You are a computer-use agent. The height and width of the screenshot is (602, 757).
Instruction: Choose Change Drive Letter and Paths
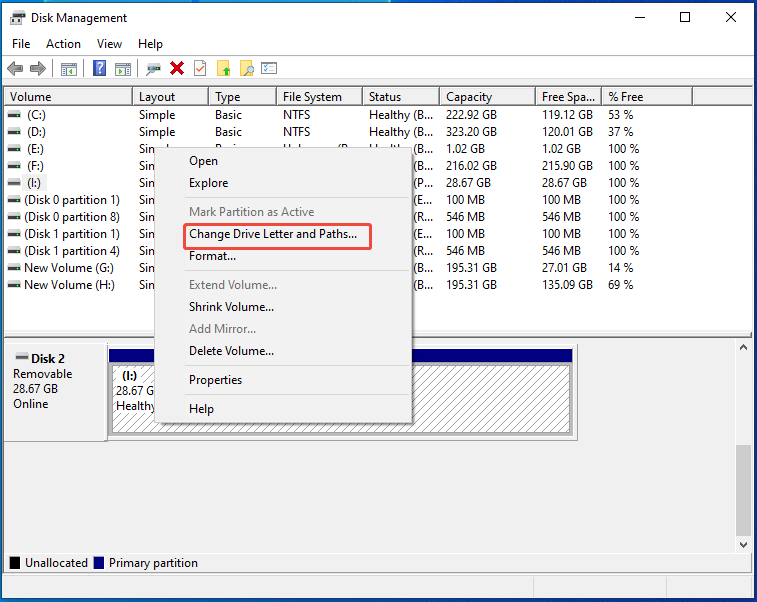272,234
